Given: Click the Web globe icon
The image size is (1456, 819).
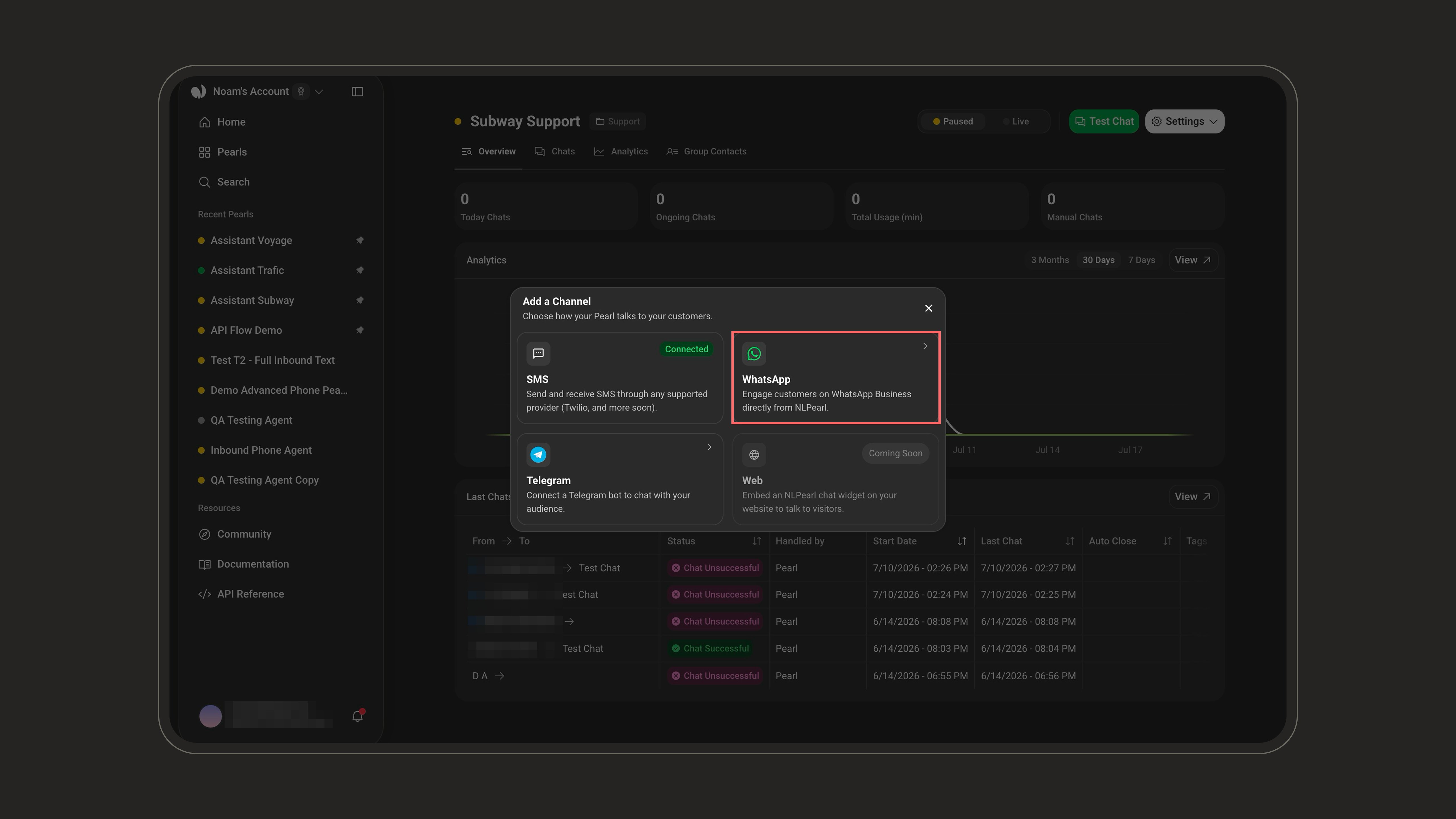Looking at the screenshot, I should click(x=754, y=454).
